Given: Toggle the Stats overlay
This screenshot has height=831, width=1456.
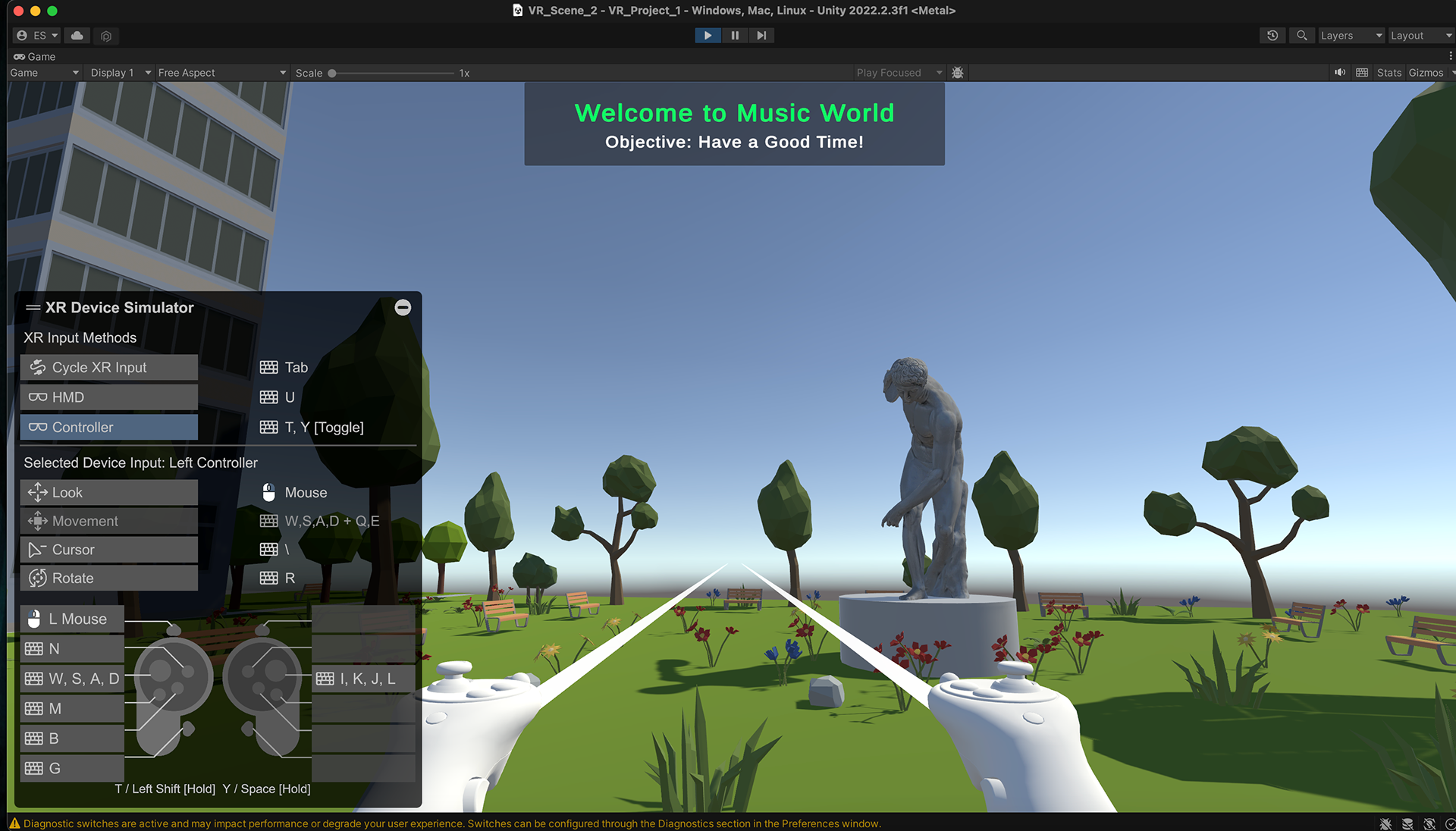Looking at the screenshot, I should click(x=1389, y=73).
